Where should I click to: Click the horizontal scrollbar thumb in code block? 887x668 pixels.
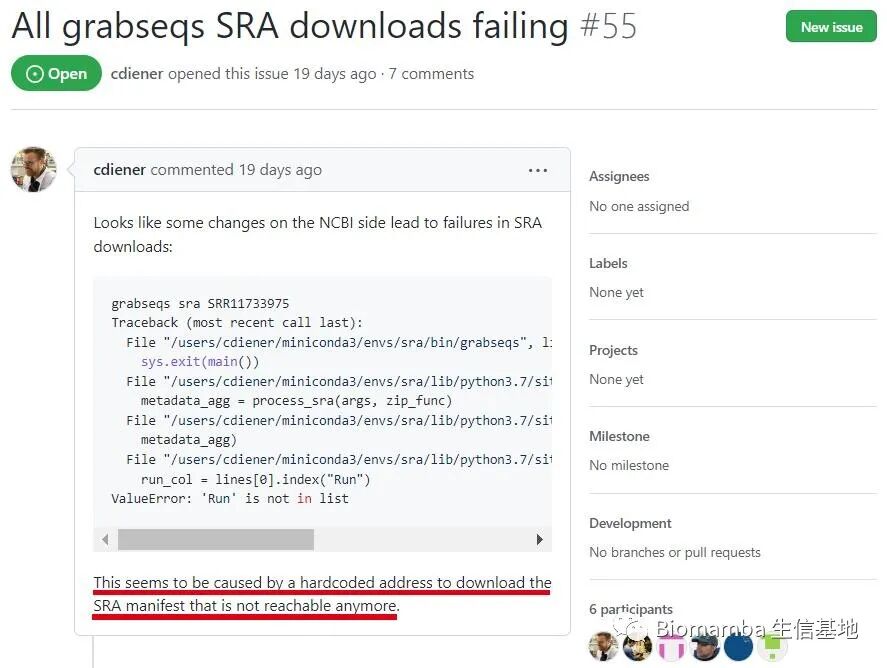click(x=216, y=540)
